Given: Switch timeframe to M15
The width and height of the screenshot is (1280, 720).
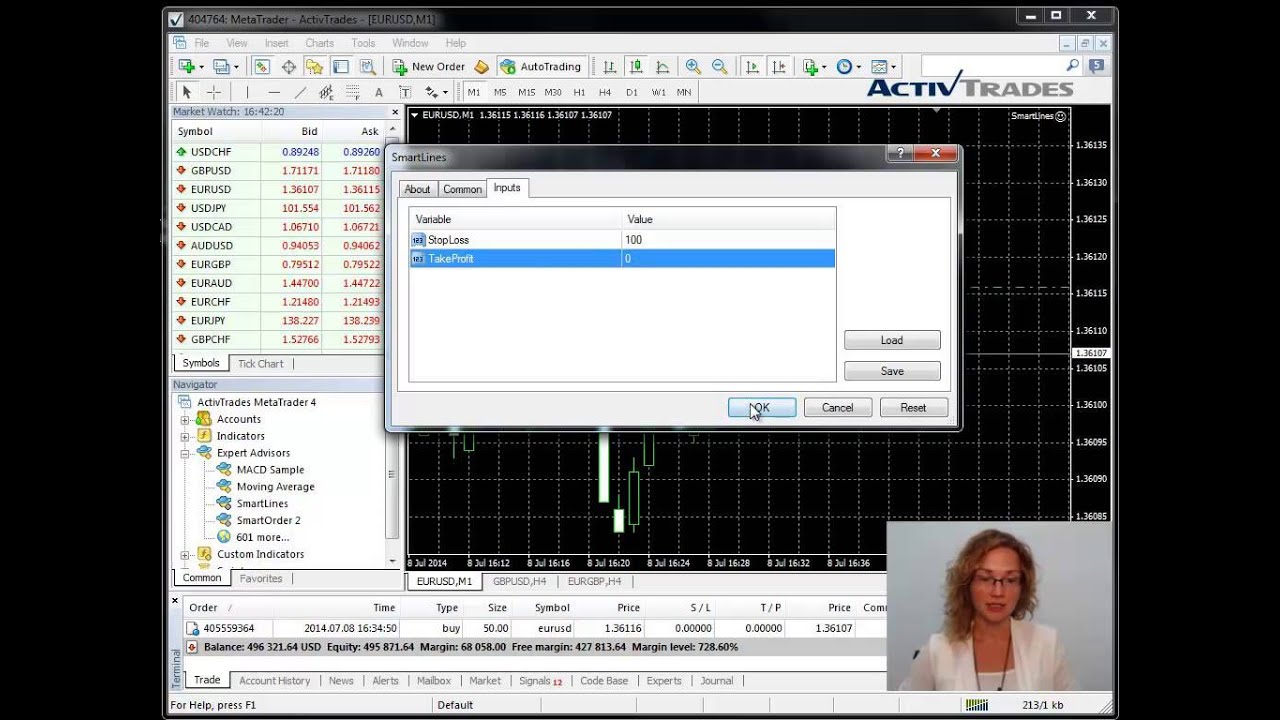Looking at the screenshot, I should [x=526, y=92].
